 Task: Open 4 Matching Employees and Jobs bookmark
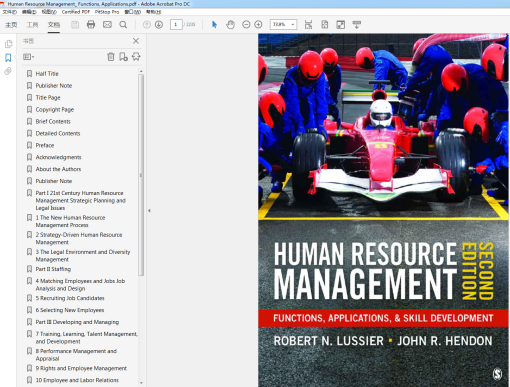click(80, 285)
